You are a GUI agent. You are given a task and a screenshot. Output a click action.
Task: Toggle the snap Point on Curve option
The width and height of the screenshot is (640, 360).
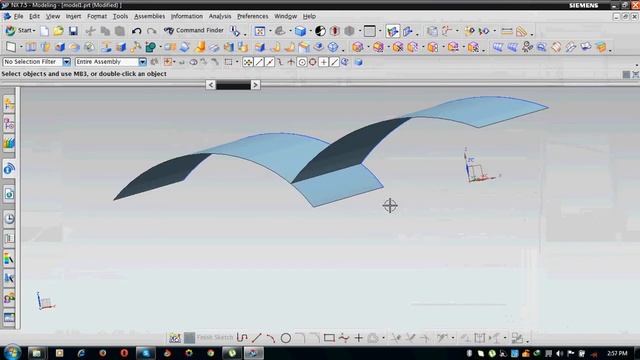(334, 62)
